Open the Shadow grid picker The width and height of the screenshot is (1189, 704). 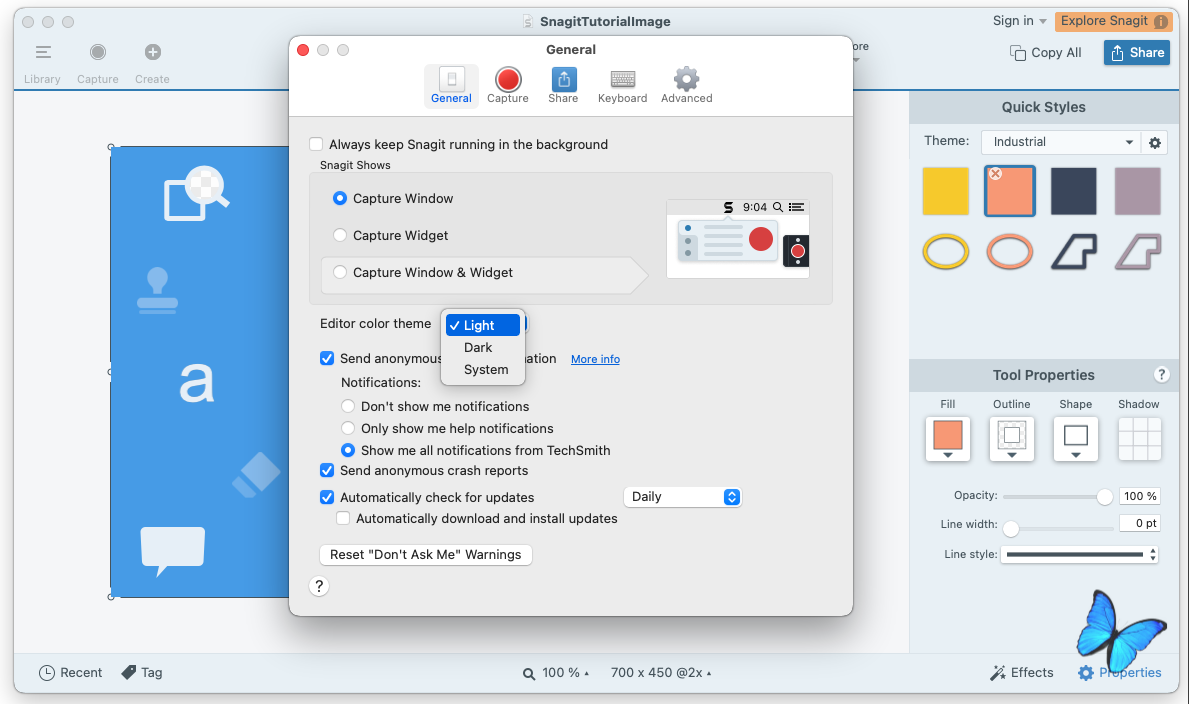(1139, 438)
